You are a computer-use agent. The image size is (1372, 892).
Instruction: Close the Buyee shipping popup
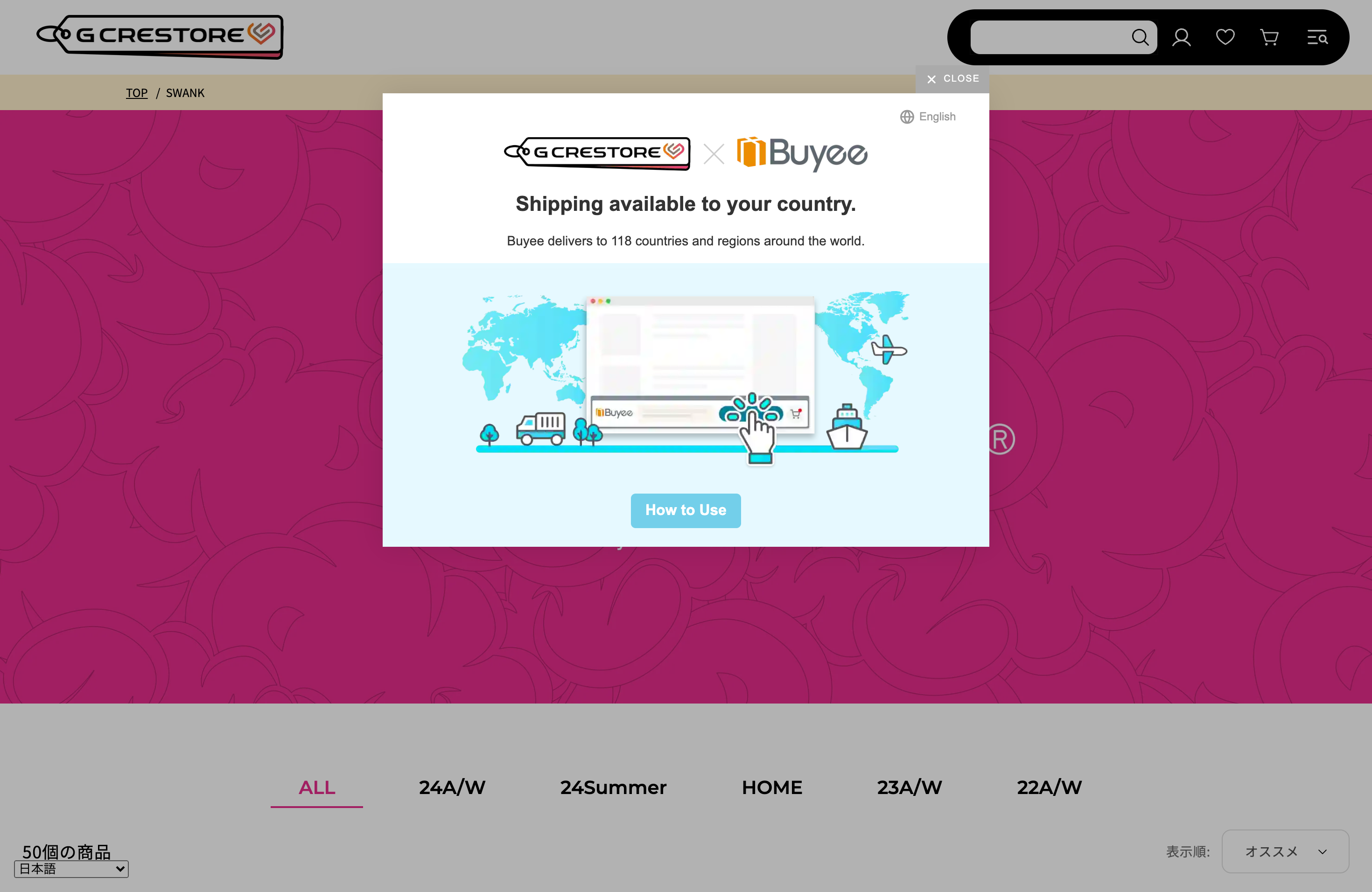[x=952, y=79]
